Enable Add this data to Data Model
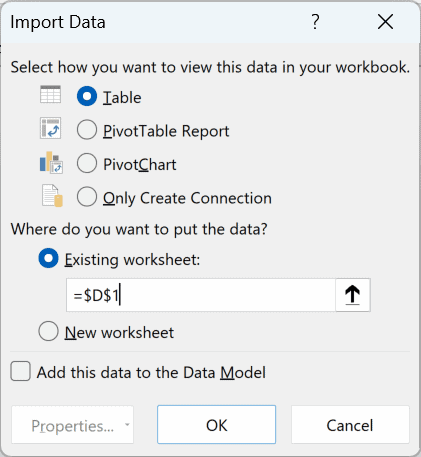This screenshot has height=457, width=421. pyautogui.click(x=20, y=371)
